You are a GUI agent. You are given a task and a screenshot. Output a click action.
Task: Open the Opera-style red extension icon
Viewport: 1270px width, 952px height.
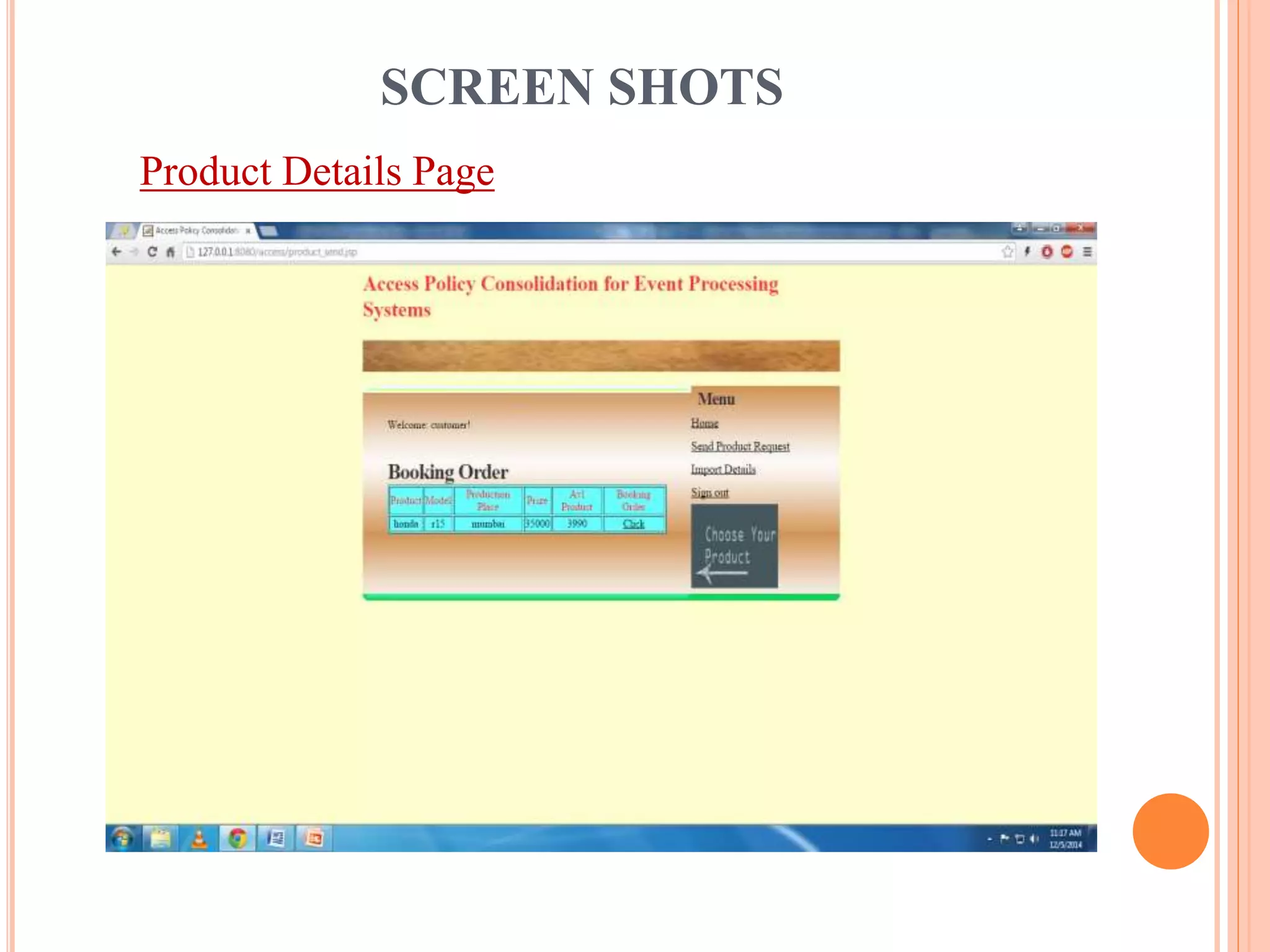pyautogui.click(x=1047, y=252)
